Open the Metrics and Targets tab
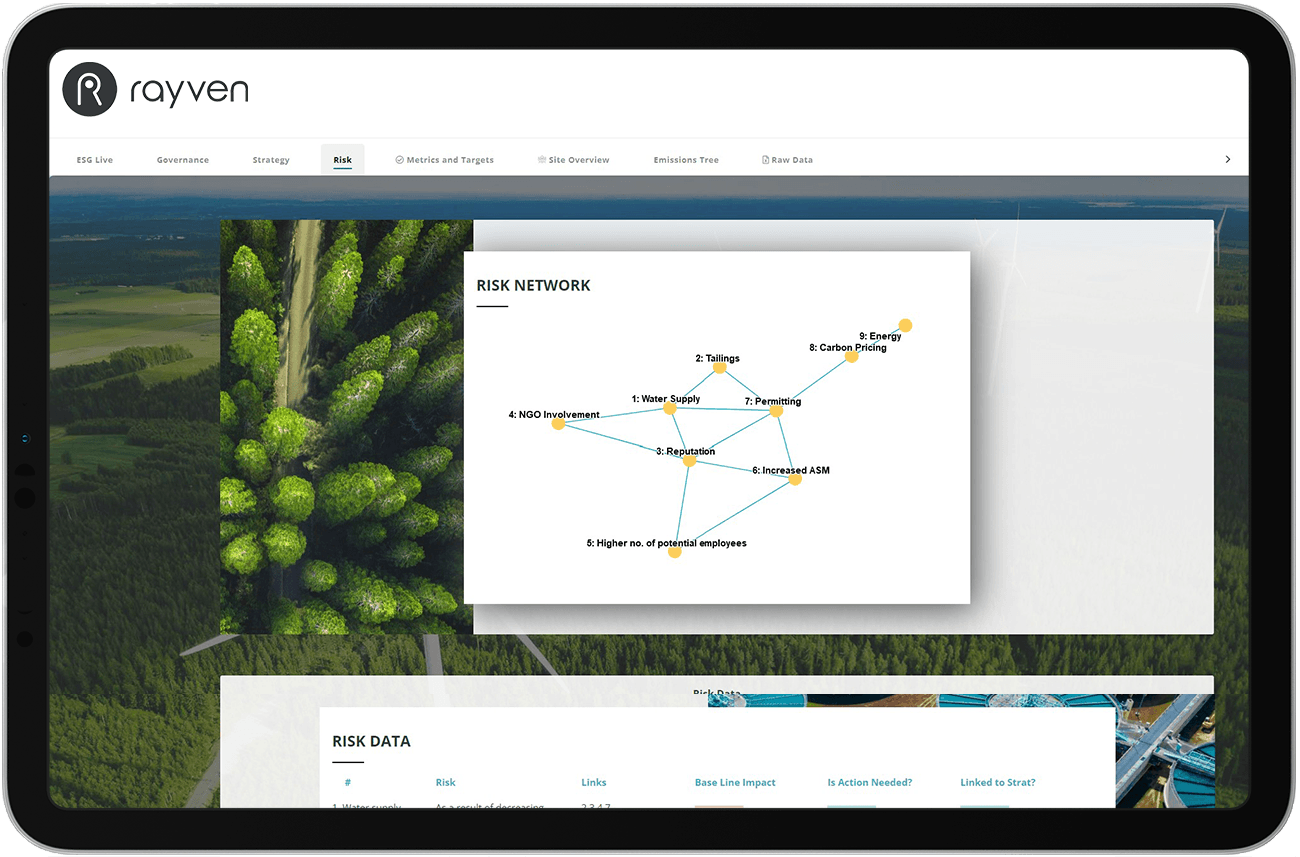The height and width of the screenshot is (857, 1300). click(445, 160)
